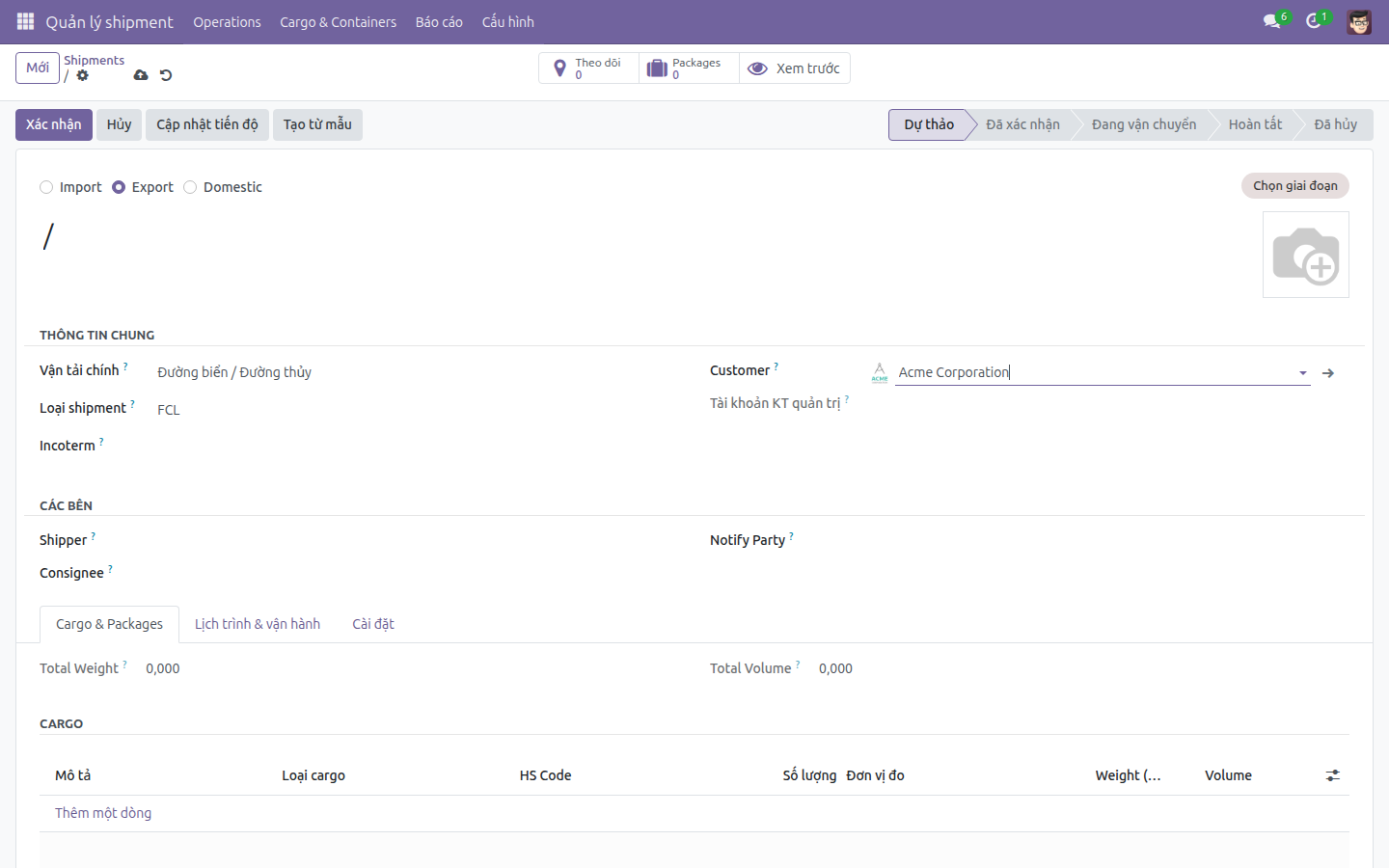
Task: Select the Import radio option
Action: pyautogui.click(x=46, y=187)
